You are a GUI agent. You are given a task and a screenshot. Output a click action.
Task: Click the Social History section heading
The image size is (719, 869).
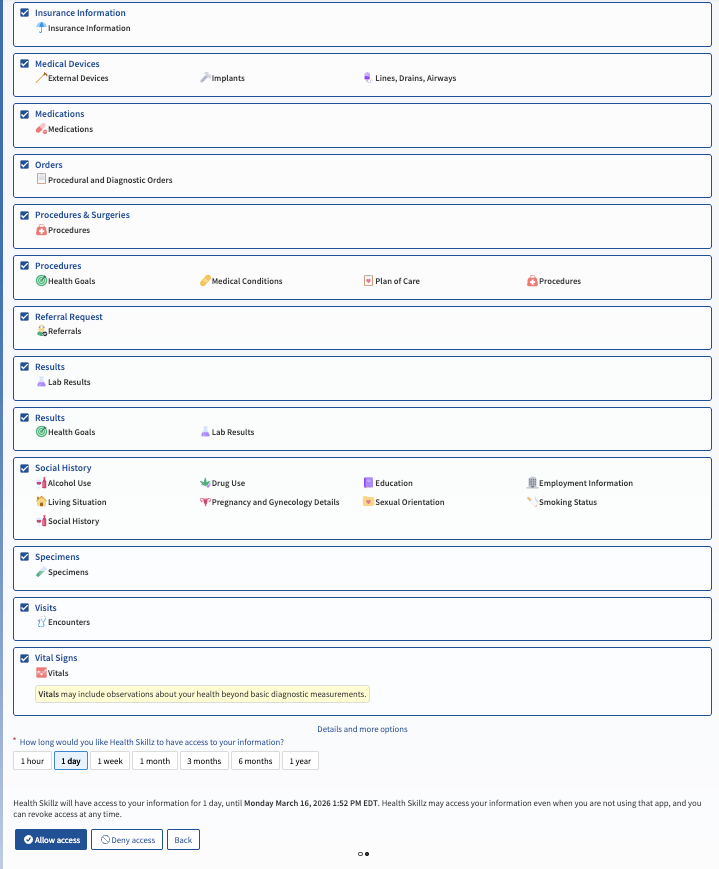[63, 468]
